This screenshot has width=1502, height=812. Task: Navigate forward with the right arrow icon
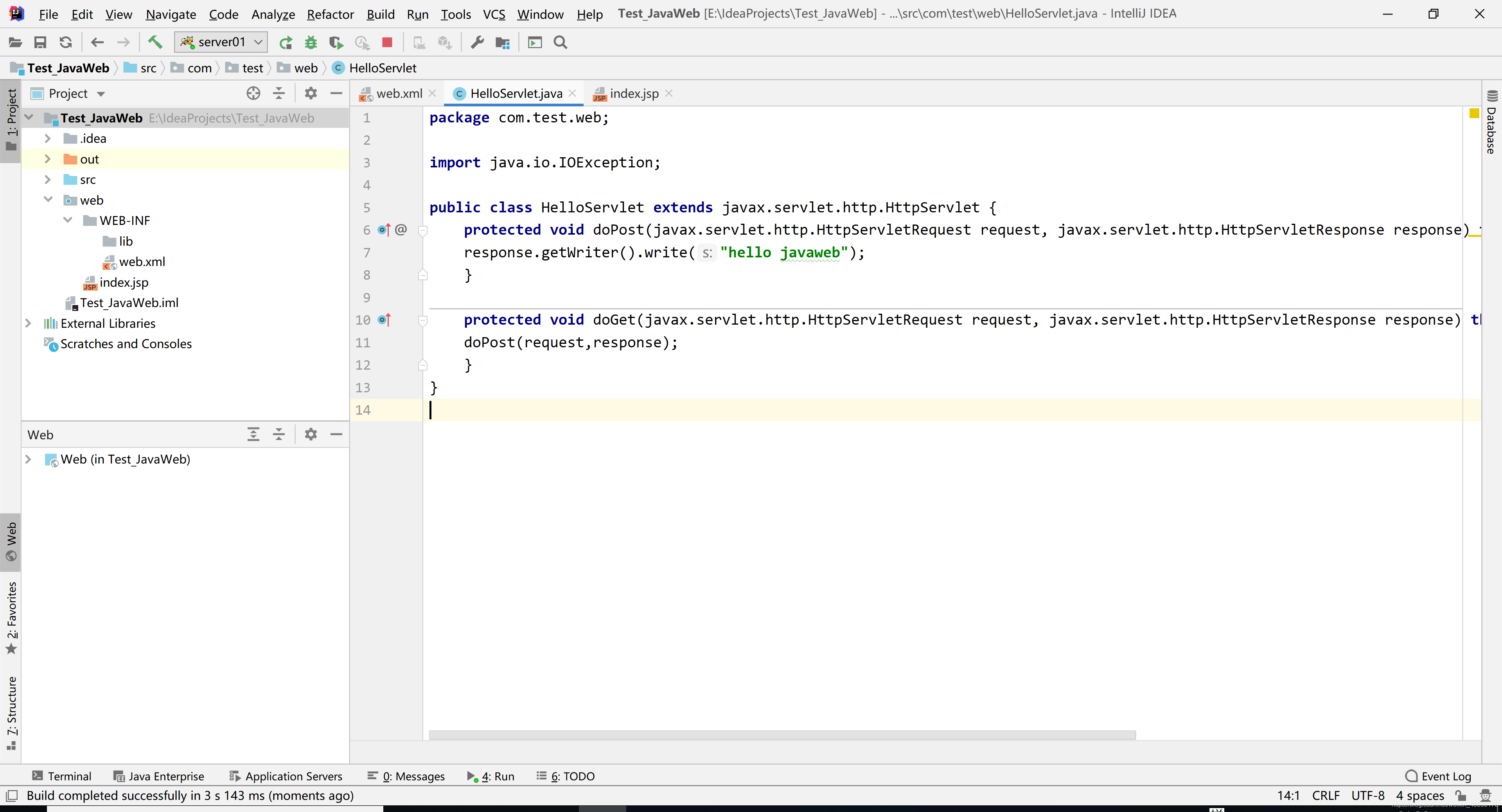click(123, 42)
